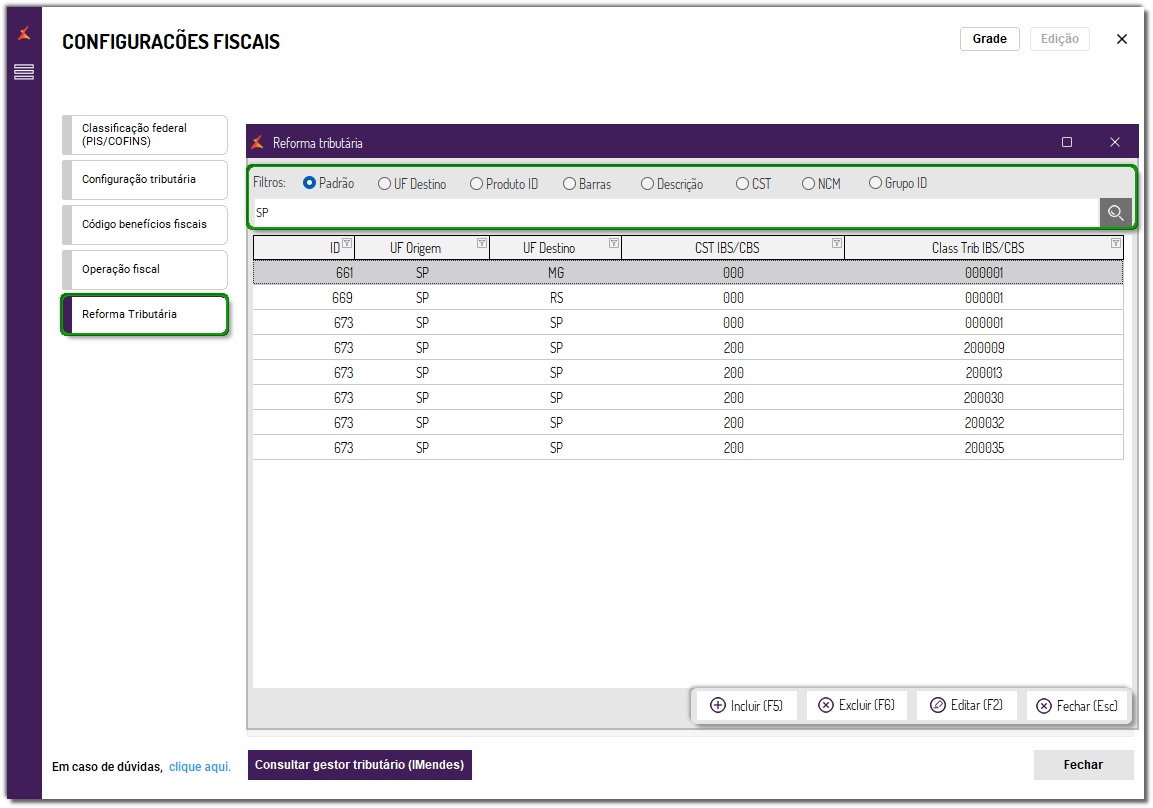Image resolution: width=1153 pixels, height=808 pixels.
Task: Click the magnifier search icon button
Action: pos(1115,212)
